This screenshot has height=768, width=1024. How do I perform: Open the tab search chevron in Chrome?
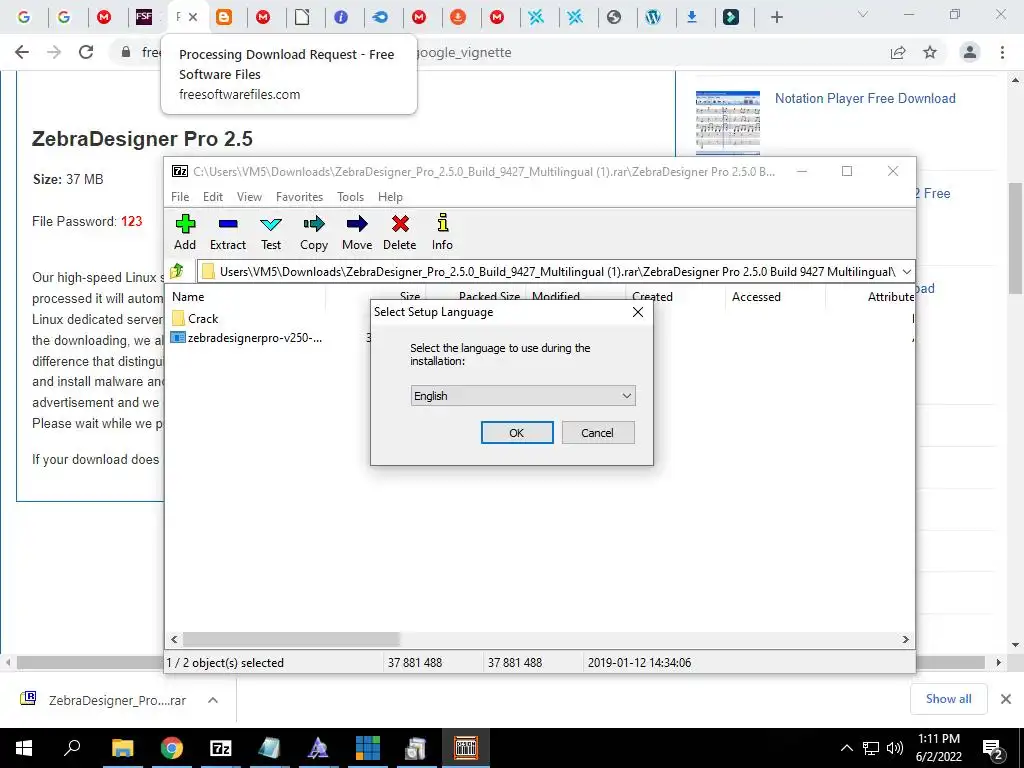(x=863, y=14)
